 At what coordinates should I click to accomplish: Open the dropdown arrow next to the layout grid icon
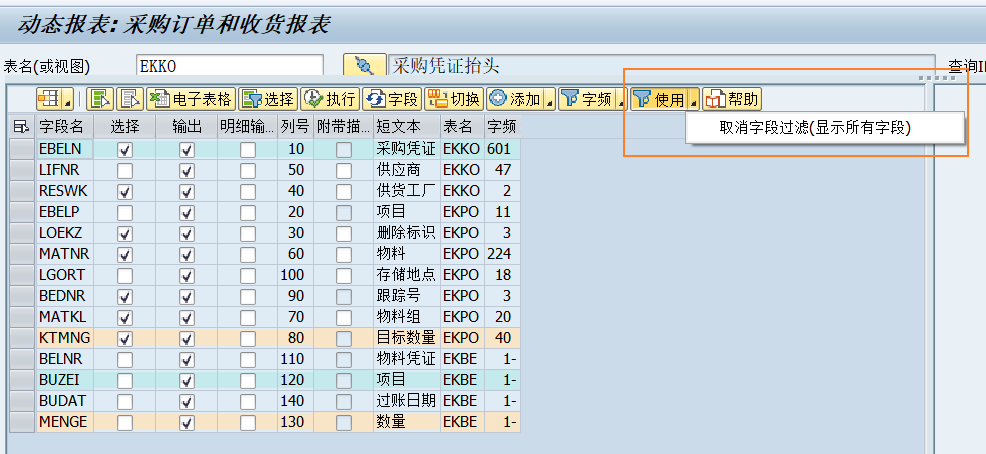coord(68,99)
